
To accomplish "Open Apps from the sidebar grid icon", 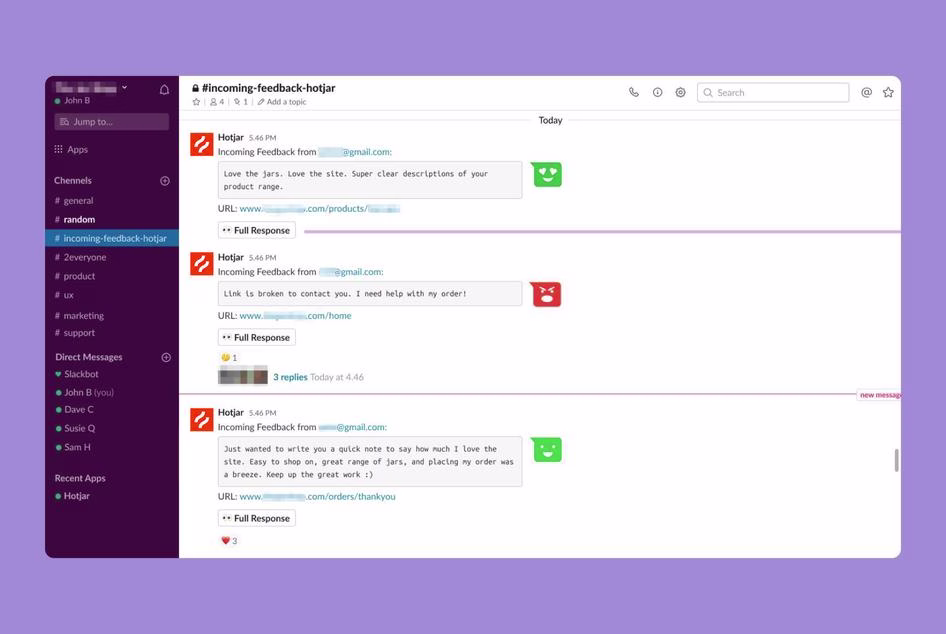I will 57,148.
